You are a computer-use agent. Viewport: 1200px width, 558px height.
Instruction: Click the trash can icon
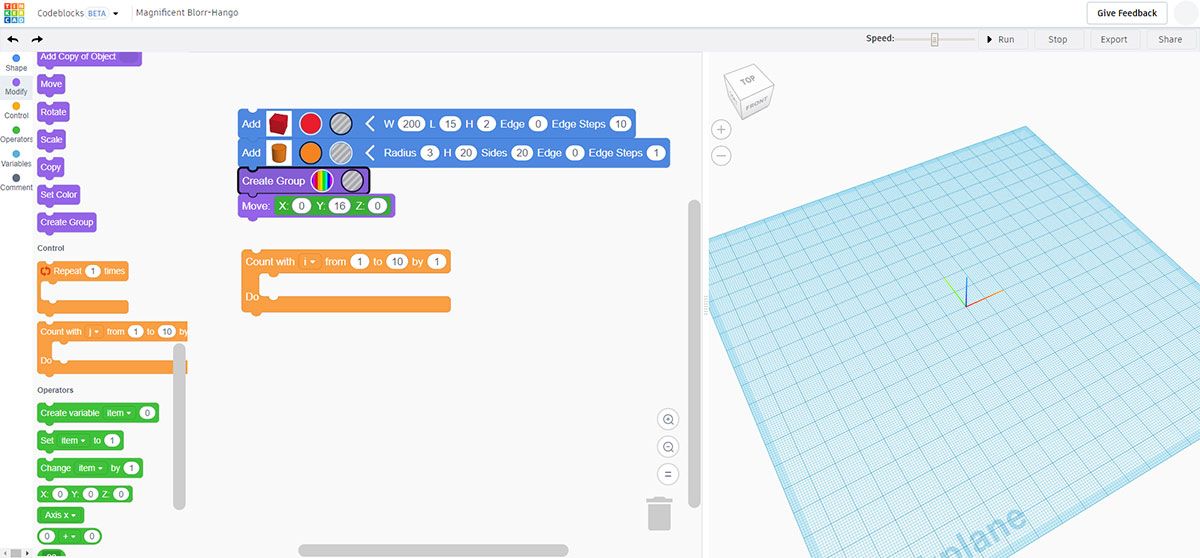[659, 513]
